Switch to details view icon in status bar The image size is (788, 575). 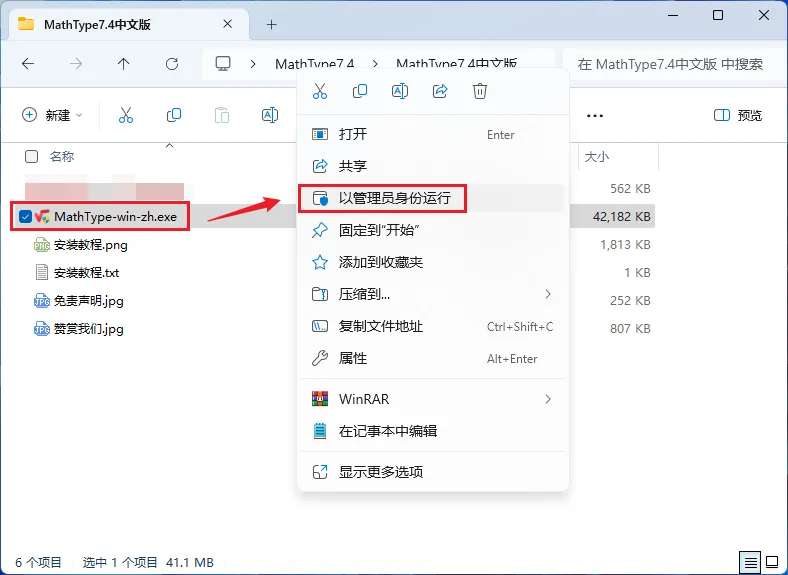pos(750,562)
